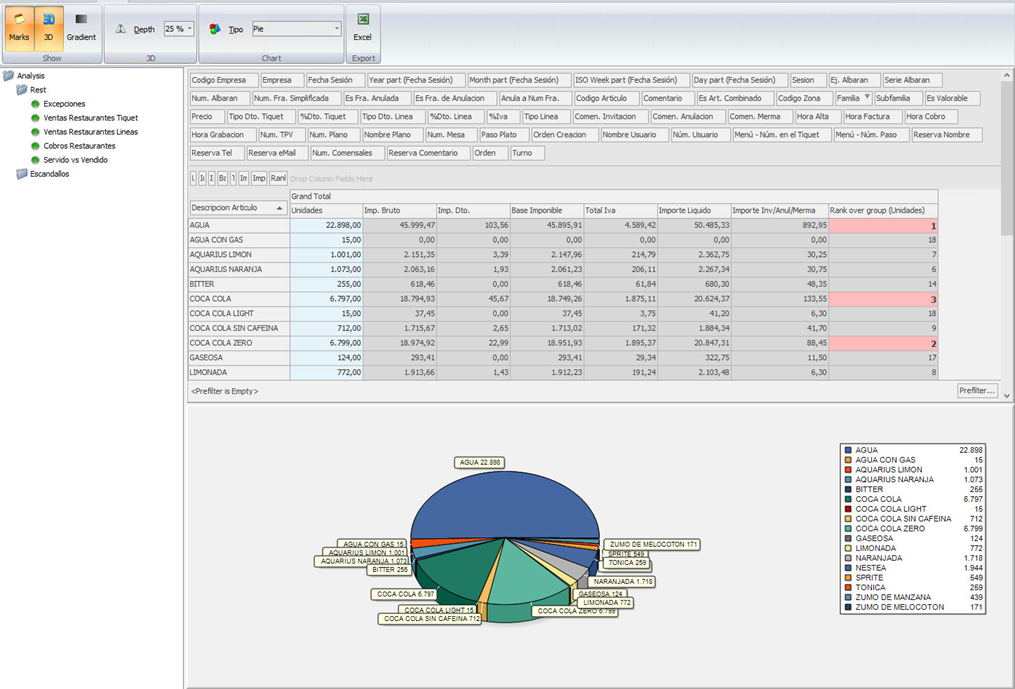Toggle the 3D chart view button
Image resolution: width=1015 pixels, height=689 pixels.
tap(49, 27)
